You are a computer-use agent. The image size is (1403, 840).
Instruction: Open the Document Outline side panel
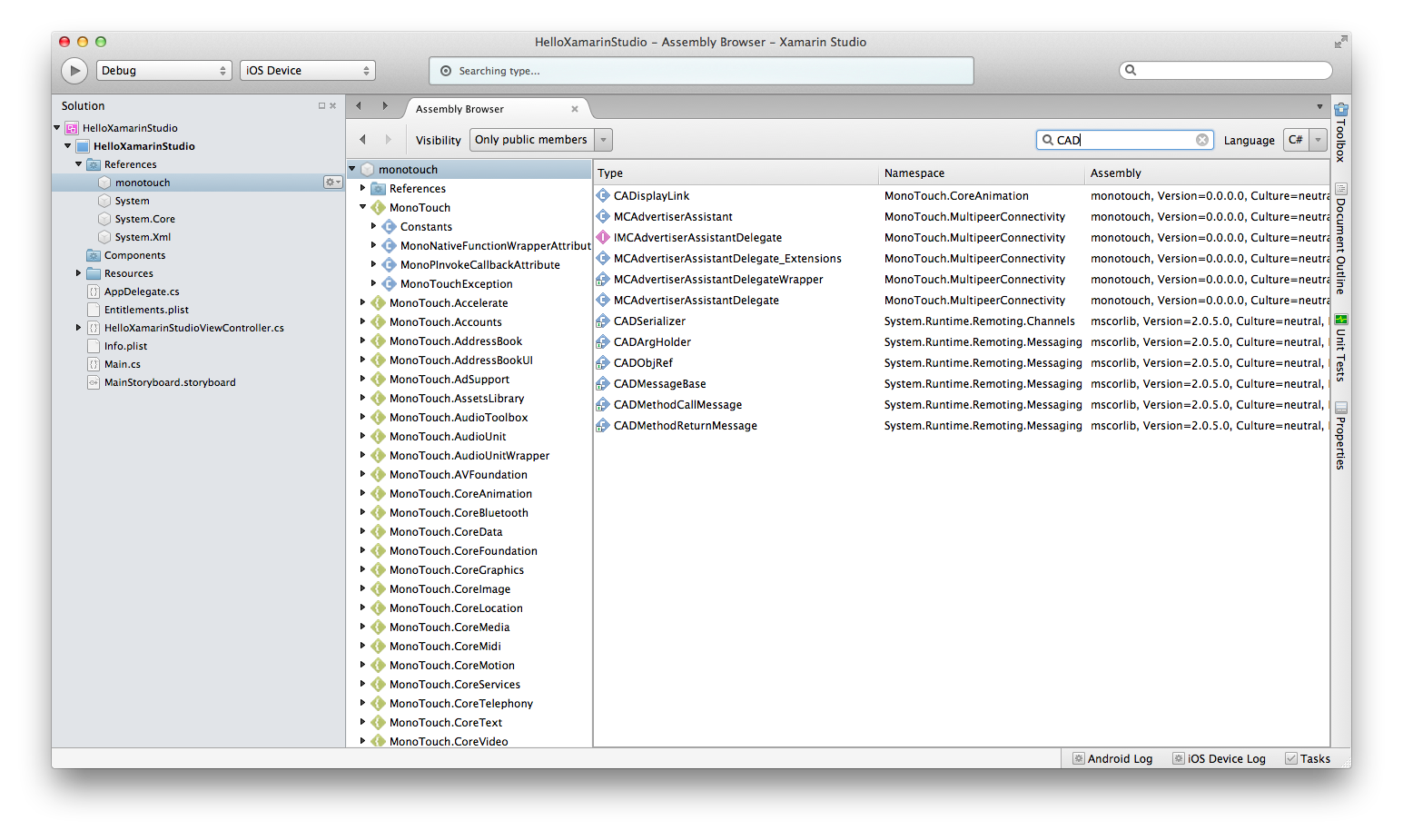(x=1340, y=241)
